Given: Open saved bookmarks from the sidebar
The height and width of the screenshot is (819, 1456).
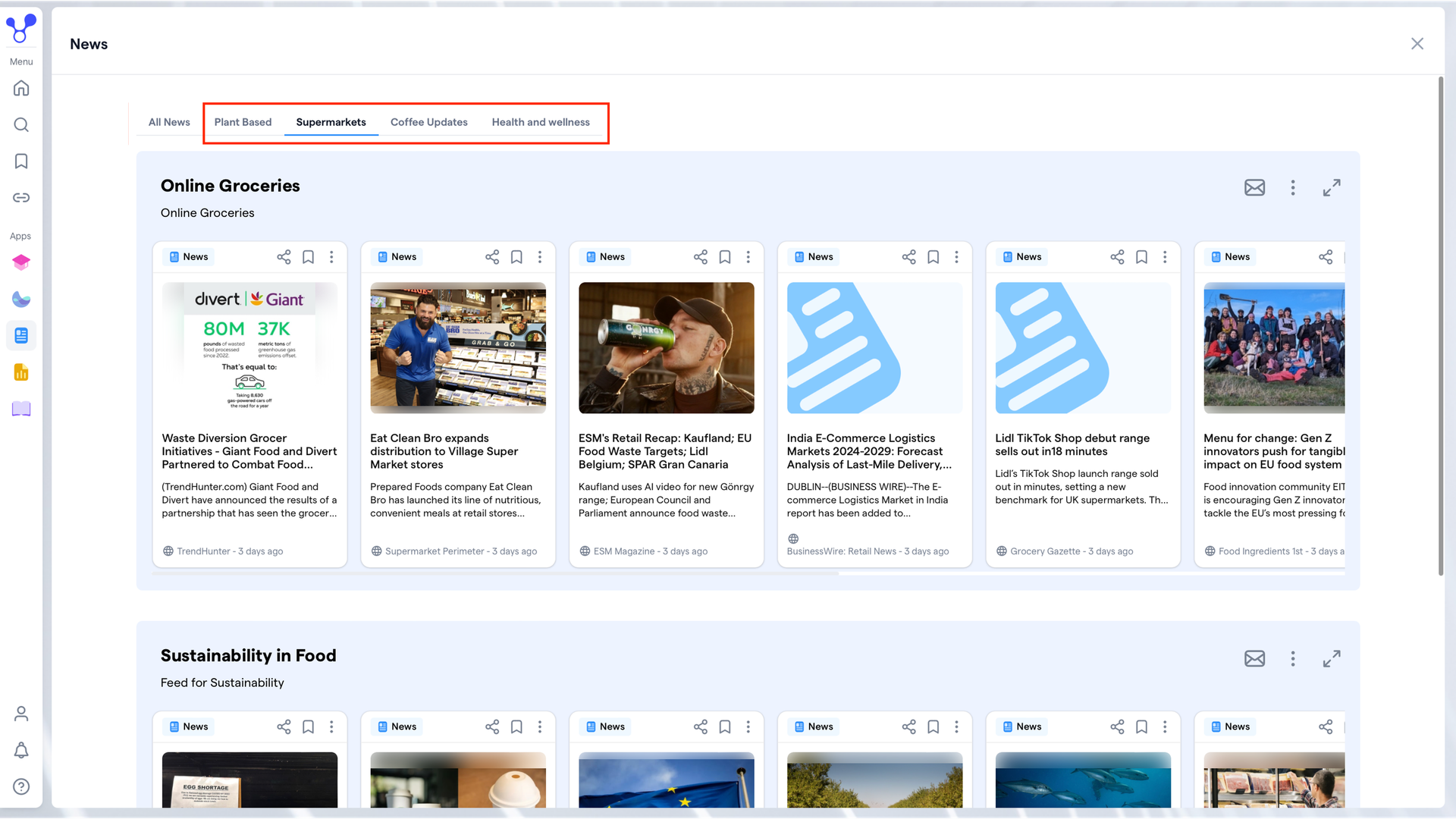Looking at the screenshot, I should point(21,161).
